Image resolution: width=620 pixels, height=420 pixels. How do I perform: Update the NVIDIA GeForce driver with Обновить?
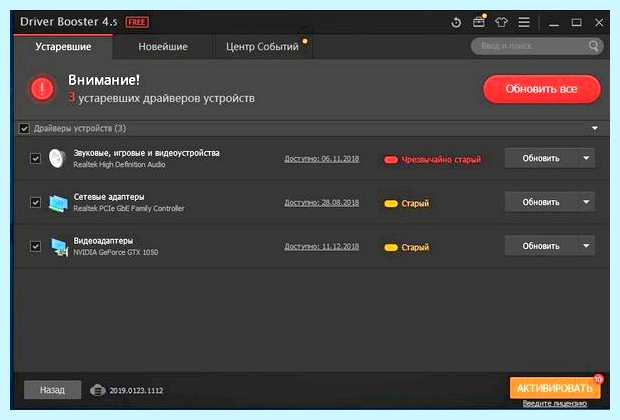541,246
